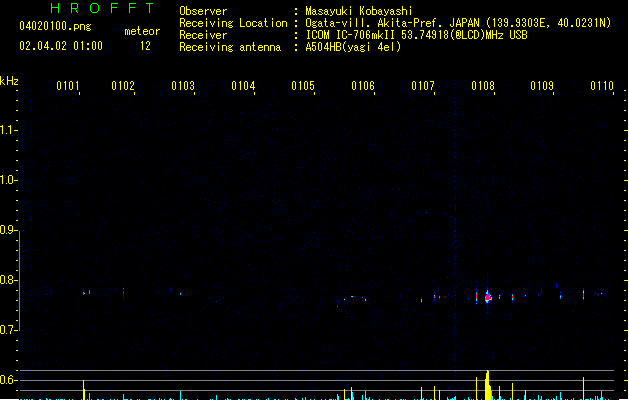The height and width of the screenshot is (400, 629).
Task: Select the filename 04020100.png
Action: (x=55, y=26)
